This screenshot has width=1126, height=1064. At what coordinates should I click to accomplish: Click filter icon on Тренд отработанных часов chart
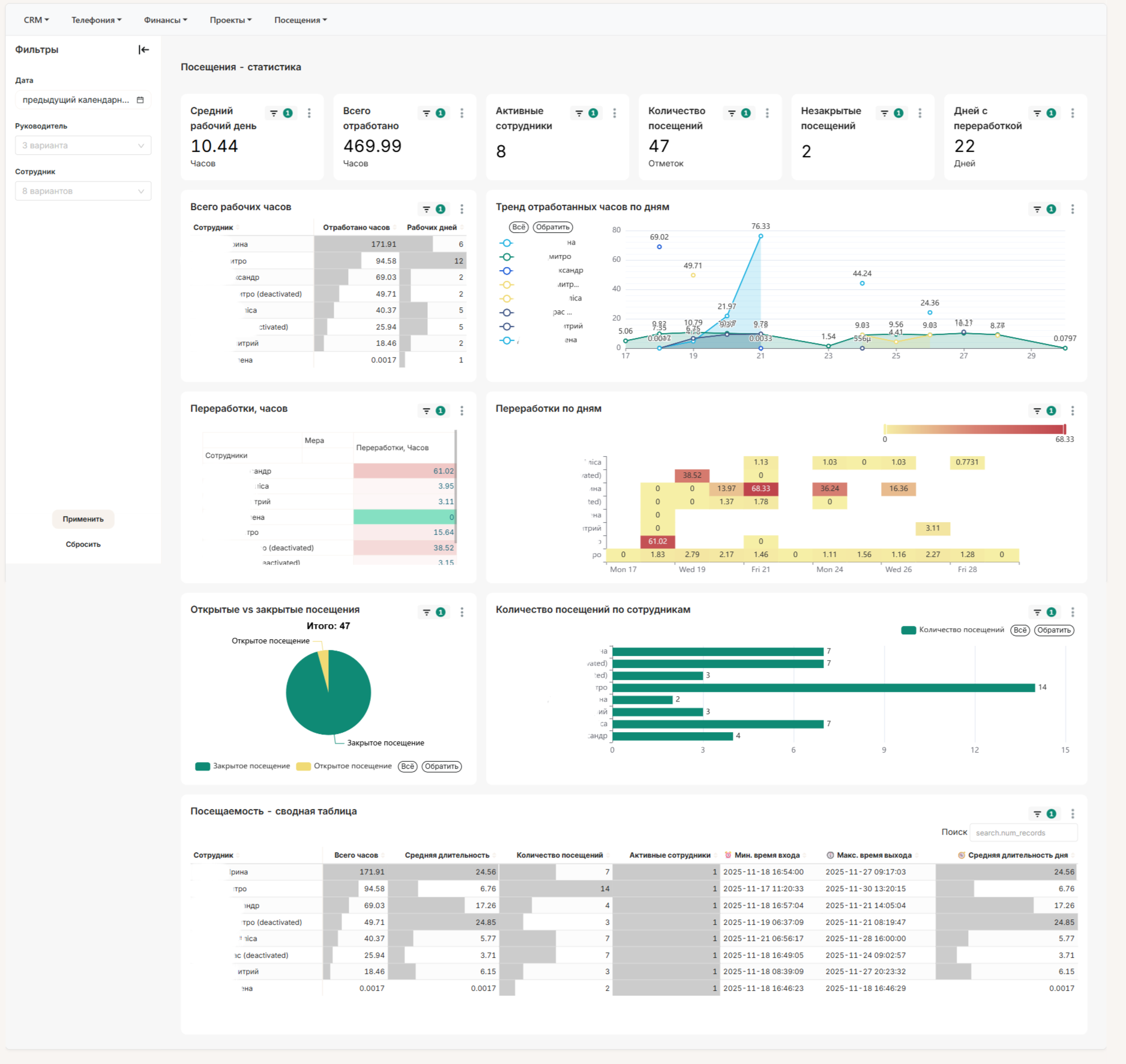coord(1037,209)
